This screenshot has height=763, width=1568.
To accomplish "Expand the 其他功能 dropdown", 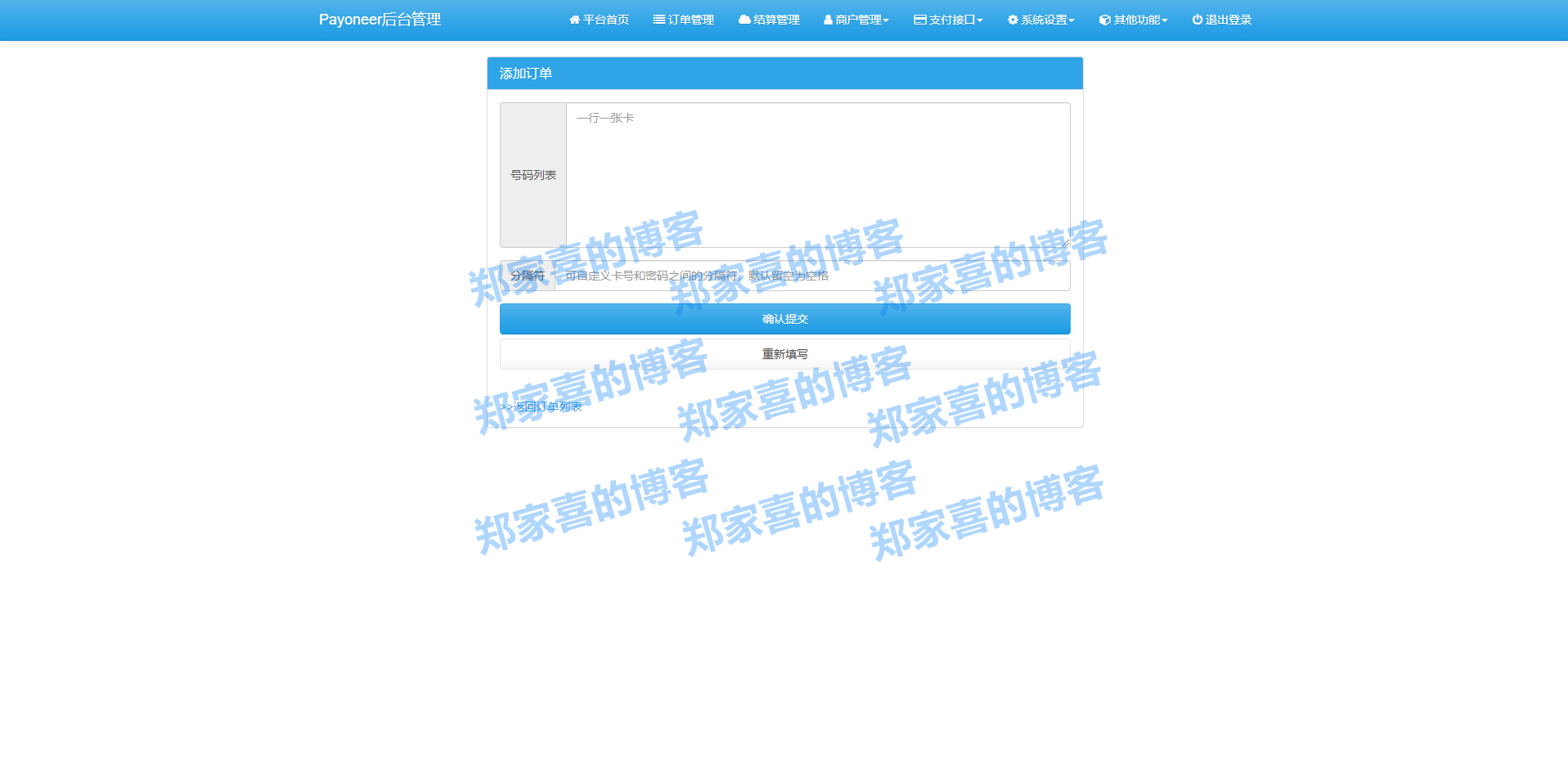I will coord(1134,20).
